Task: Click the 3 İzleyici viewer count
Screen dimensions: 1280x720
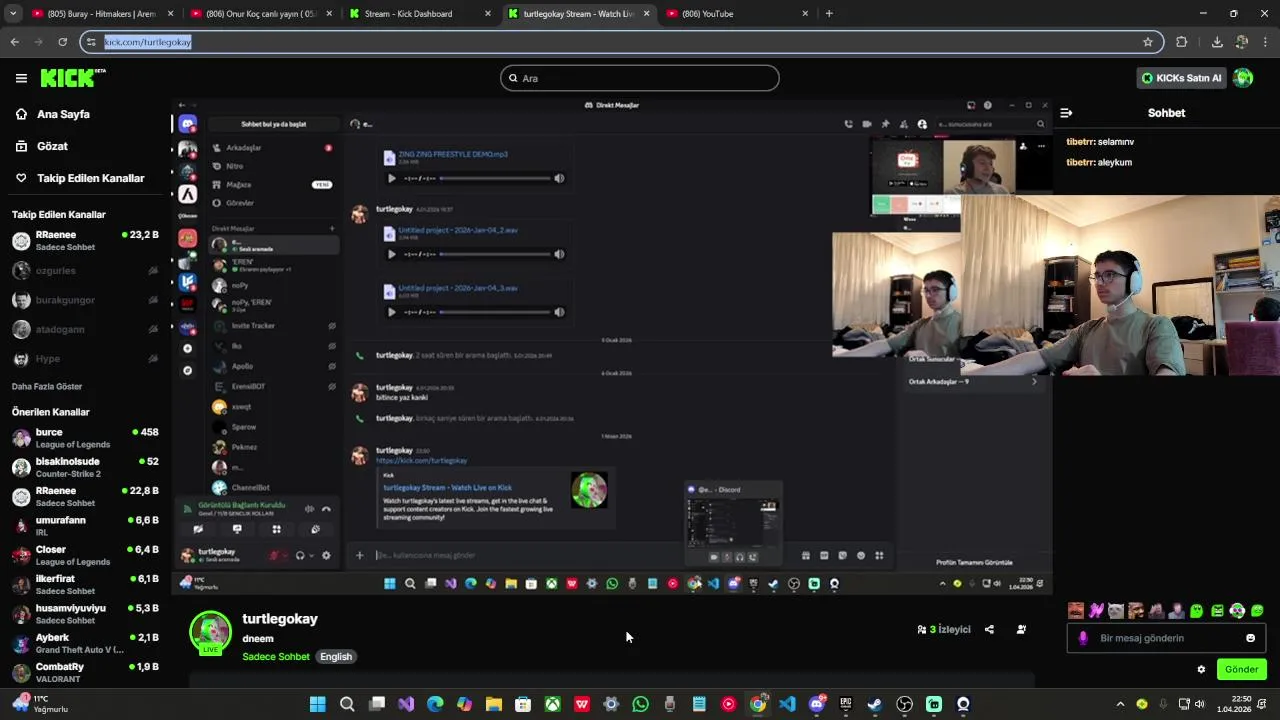Action: pos(944,629)
